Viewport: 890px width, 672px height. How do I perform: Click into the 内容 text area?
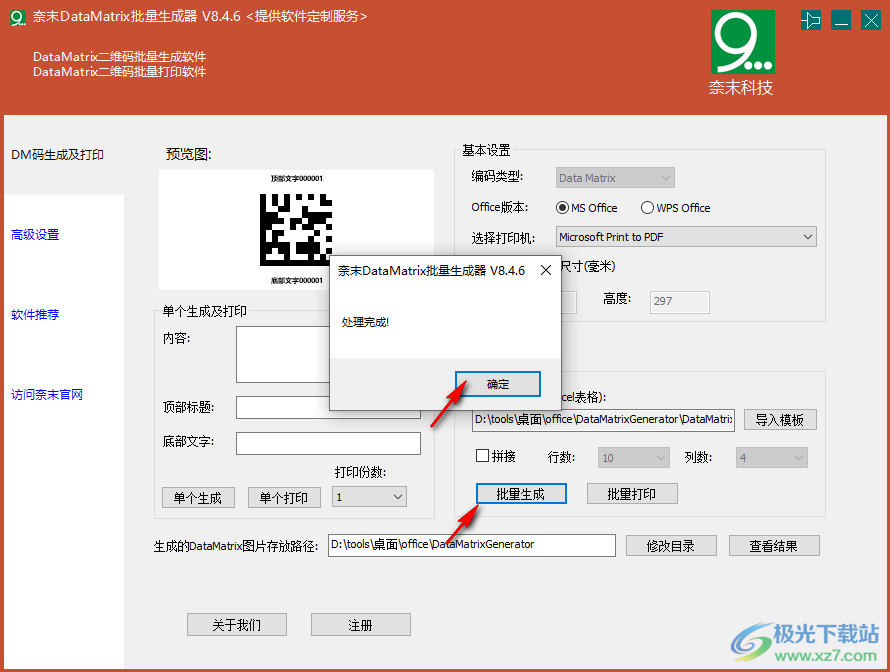[x=283, y=354]
